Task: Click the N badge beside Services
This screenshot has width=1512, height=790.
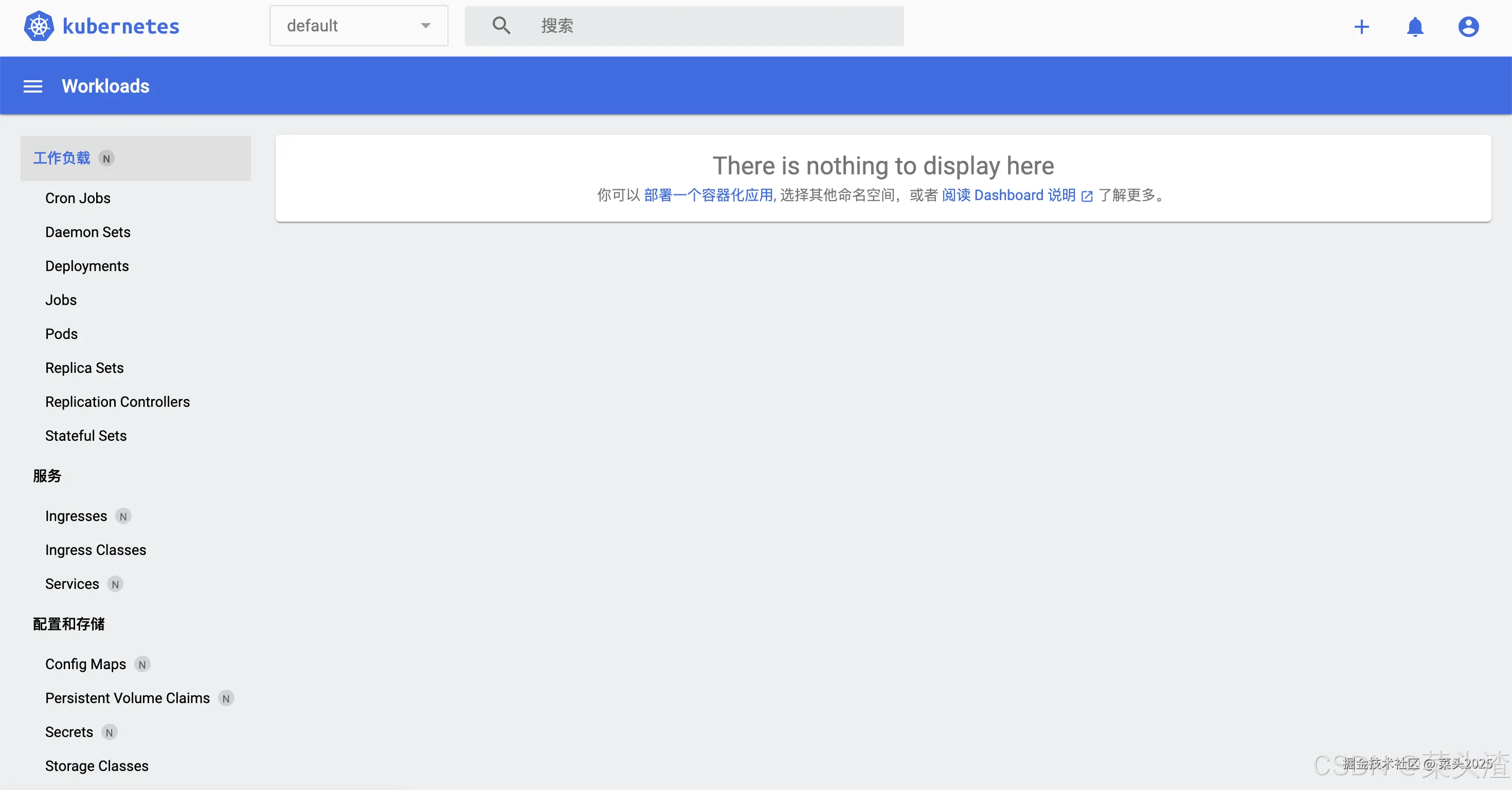Action: (x=115, y=585)
